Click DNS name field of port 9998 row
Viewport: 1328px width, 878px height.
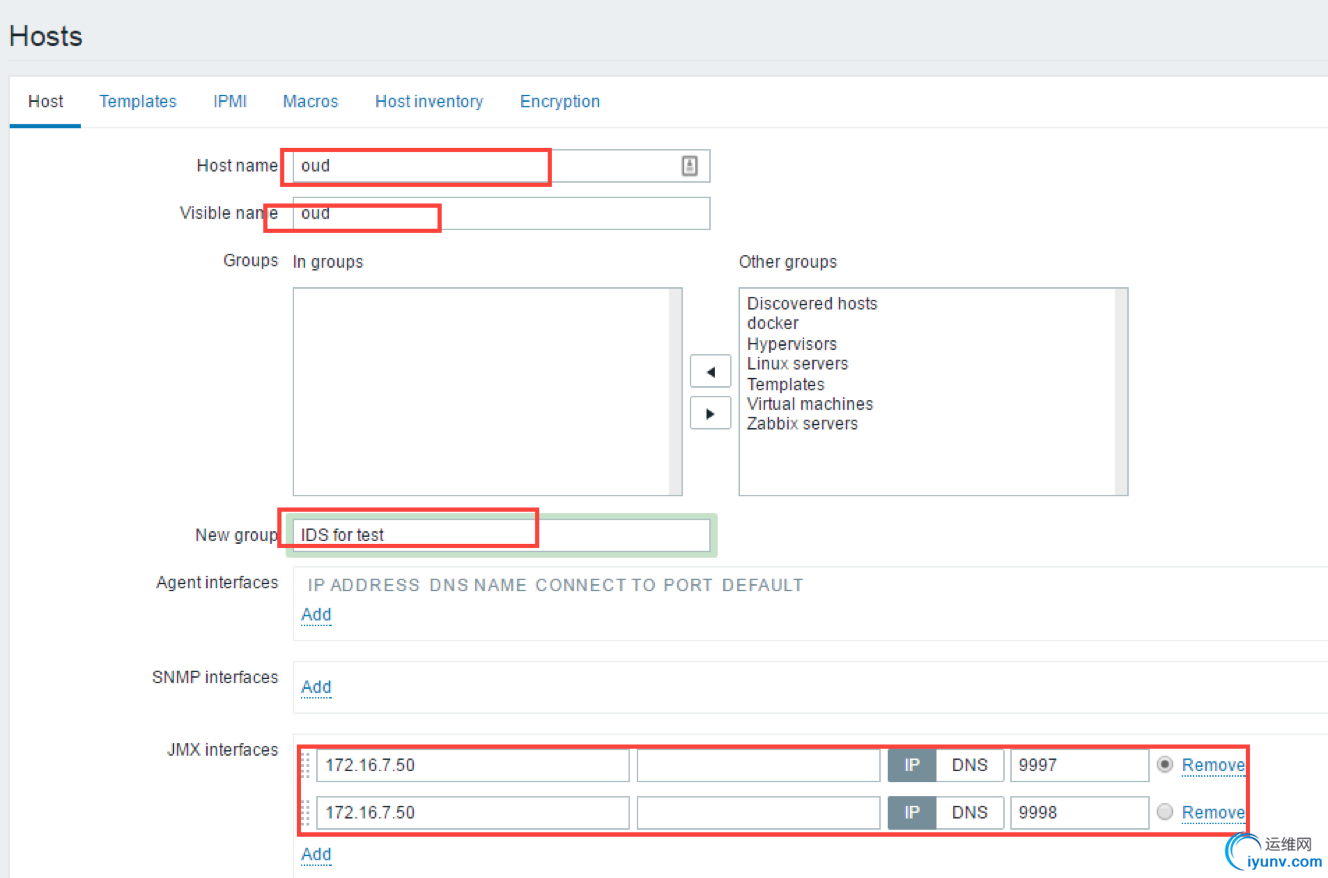coord(758,812)
